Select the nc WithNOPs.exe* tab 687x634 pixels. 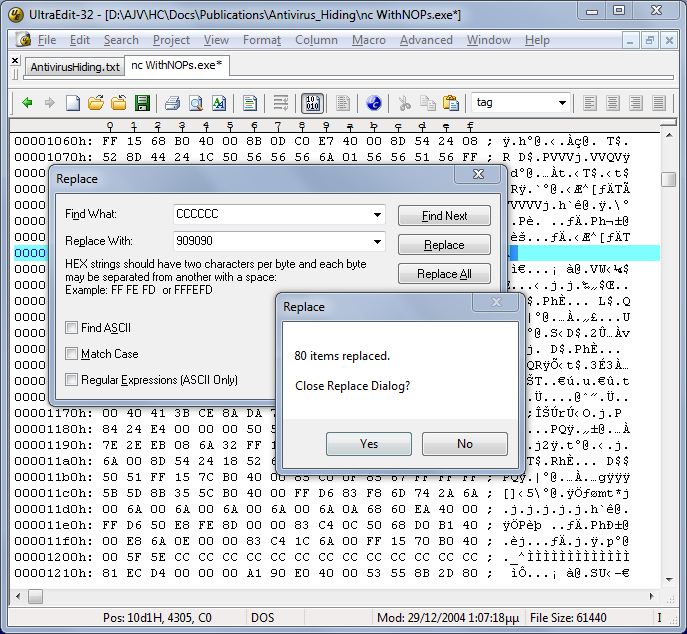tap(177, 65)
